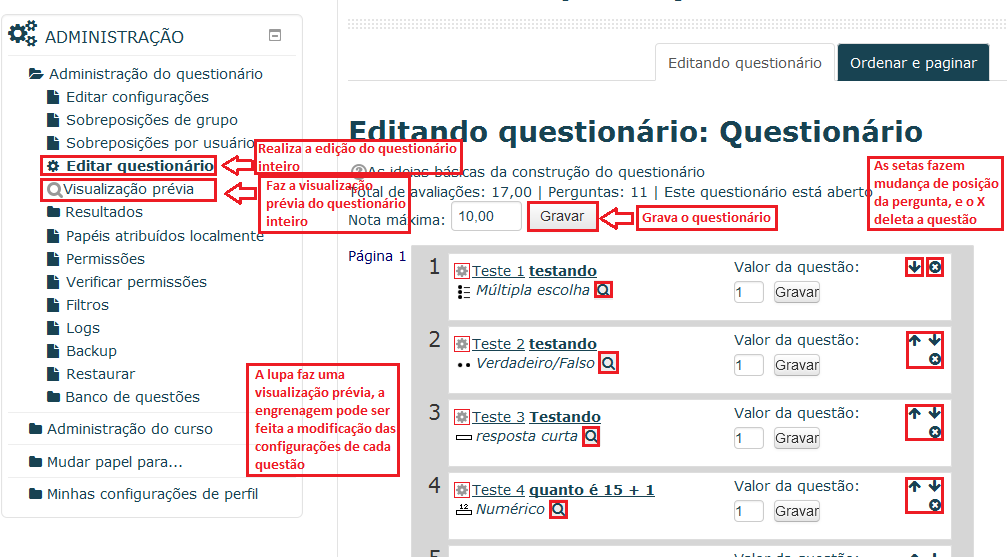The height and width of the screenshot is (557, 1007).
Task: Move question 3 down with arrow
Action: pos(934,413)
